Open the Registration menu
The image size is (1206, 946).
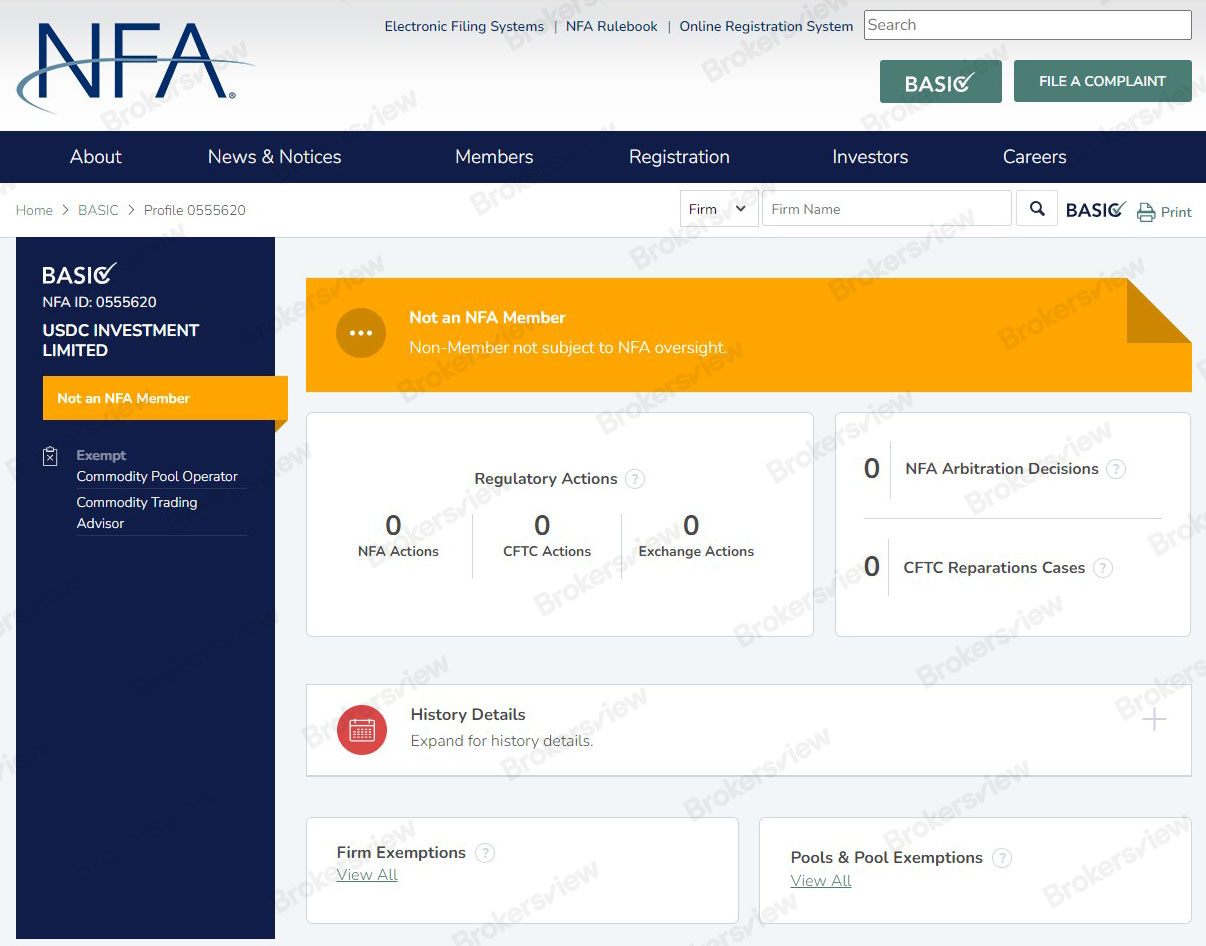[x=679, y=157]
